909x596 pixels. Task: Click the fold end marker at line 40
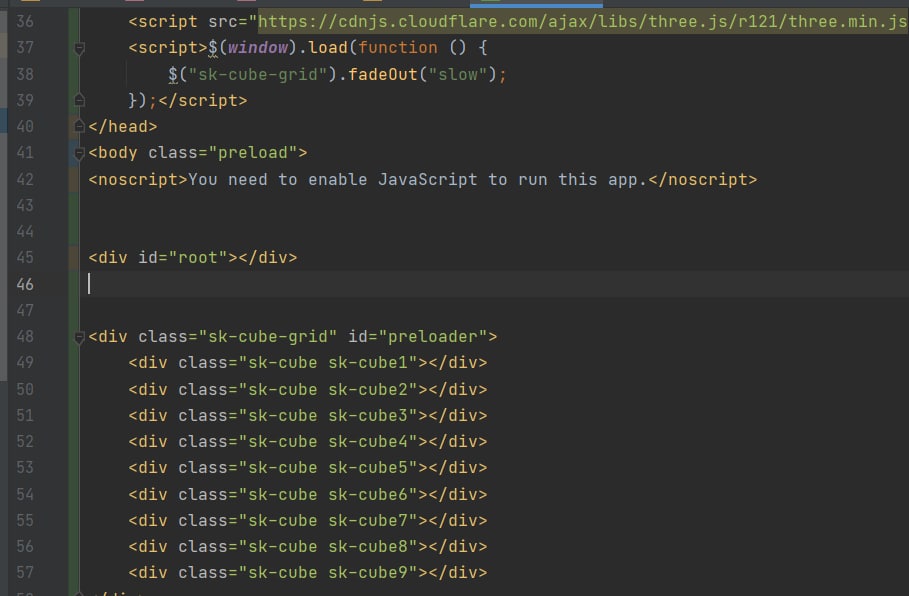(x=79, y=126)
